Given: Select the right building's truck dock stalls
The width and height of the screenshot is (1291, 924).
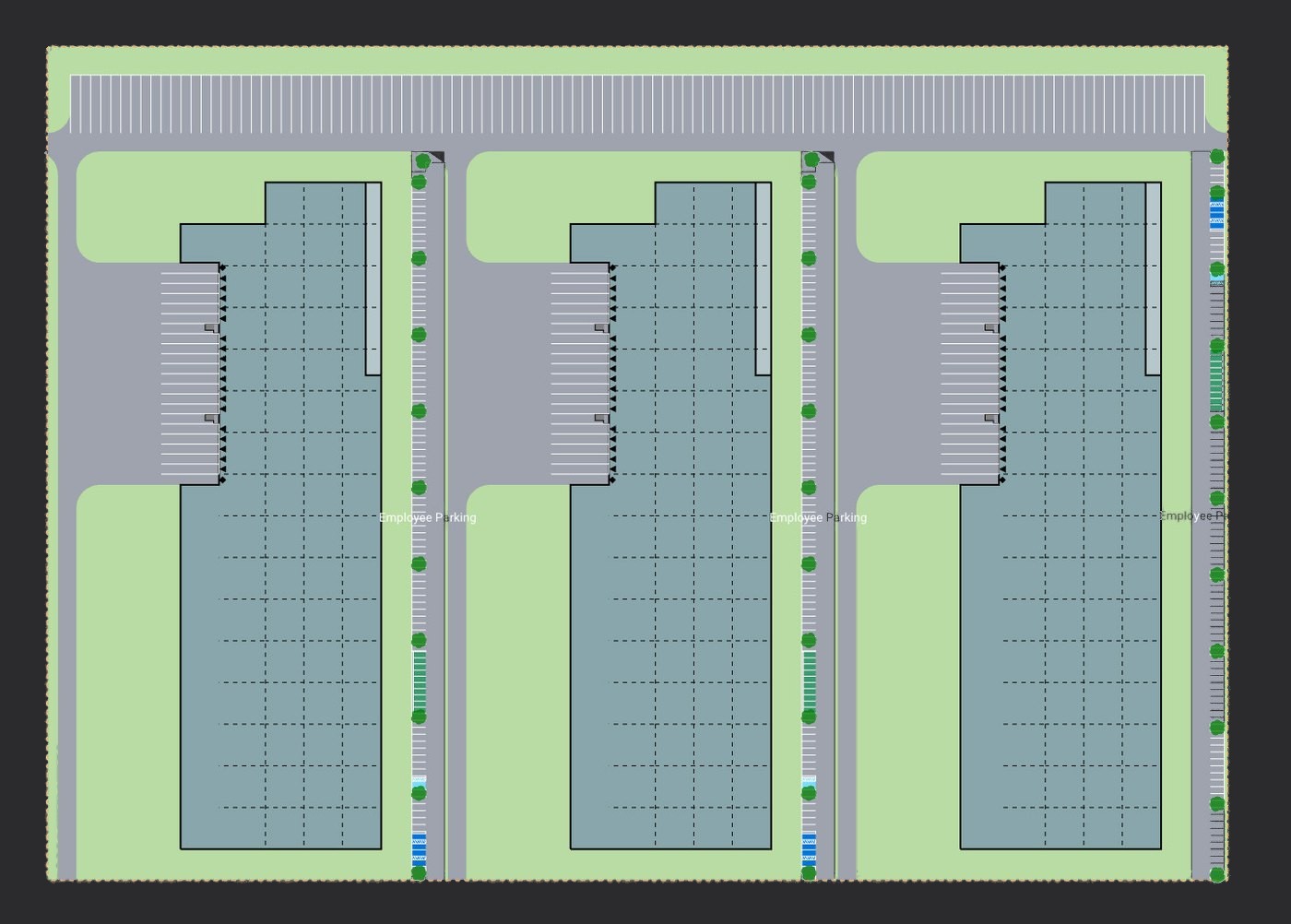Looking at the screenshot, I should point(970,373).
